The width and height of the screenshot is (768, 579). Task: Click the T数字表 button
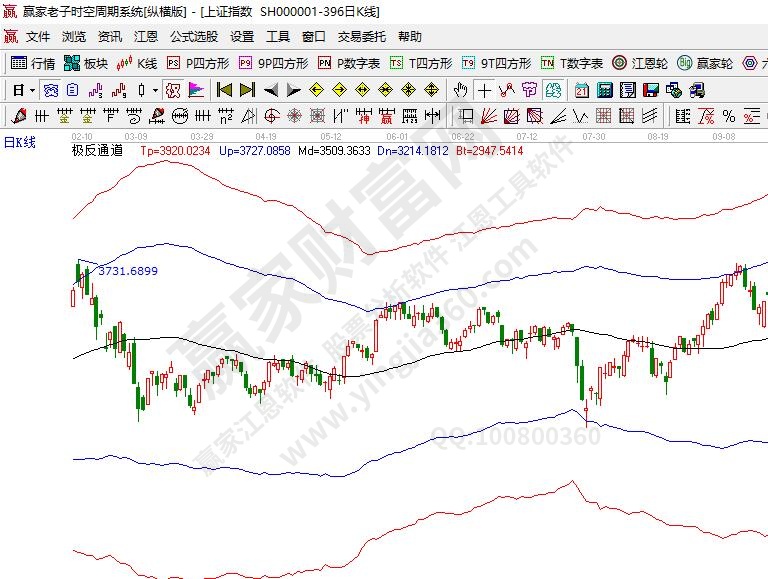[x=572, y=63]
